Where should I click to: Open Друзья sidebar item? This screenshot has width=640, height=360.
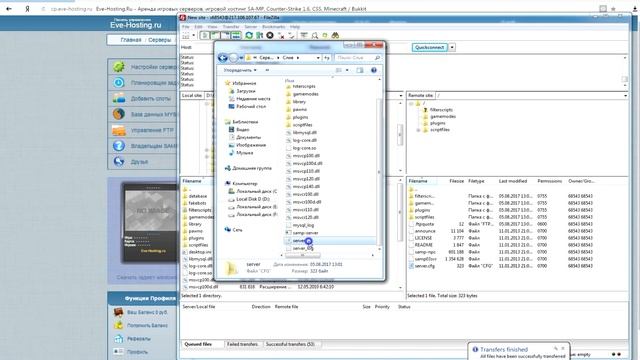coord(143,162)
